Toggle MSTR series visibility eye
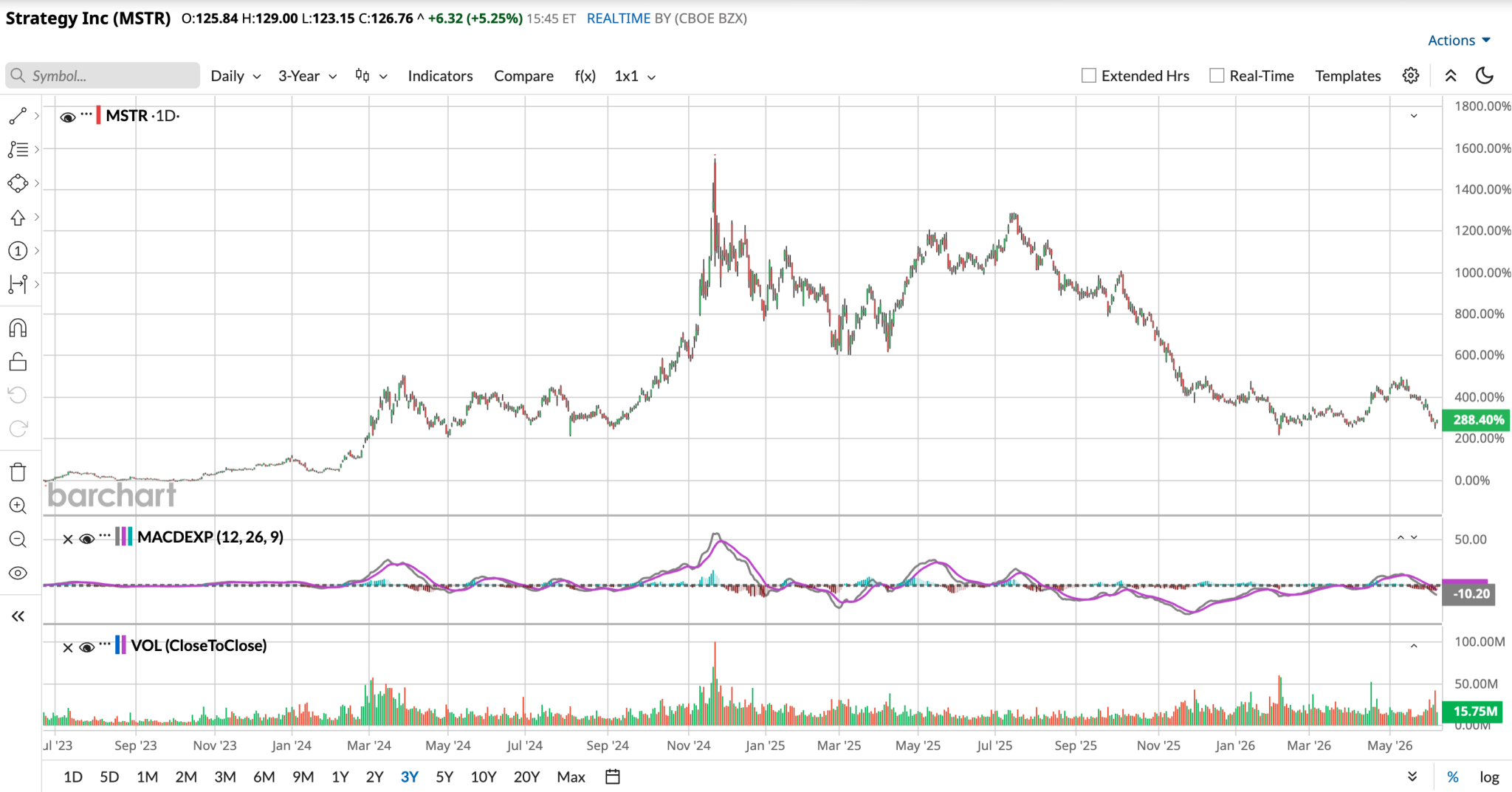The image size is (1512, 792). [68, 117]
